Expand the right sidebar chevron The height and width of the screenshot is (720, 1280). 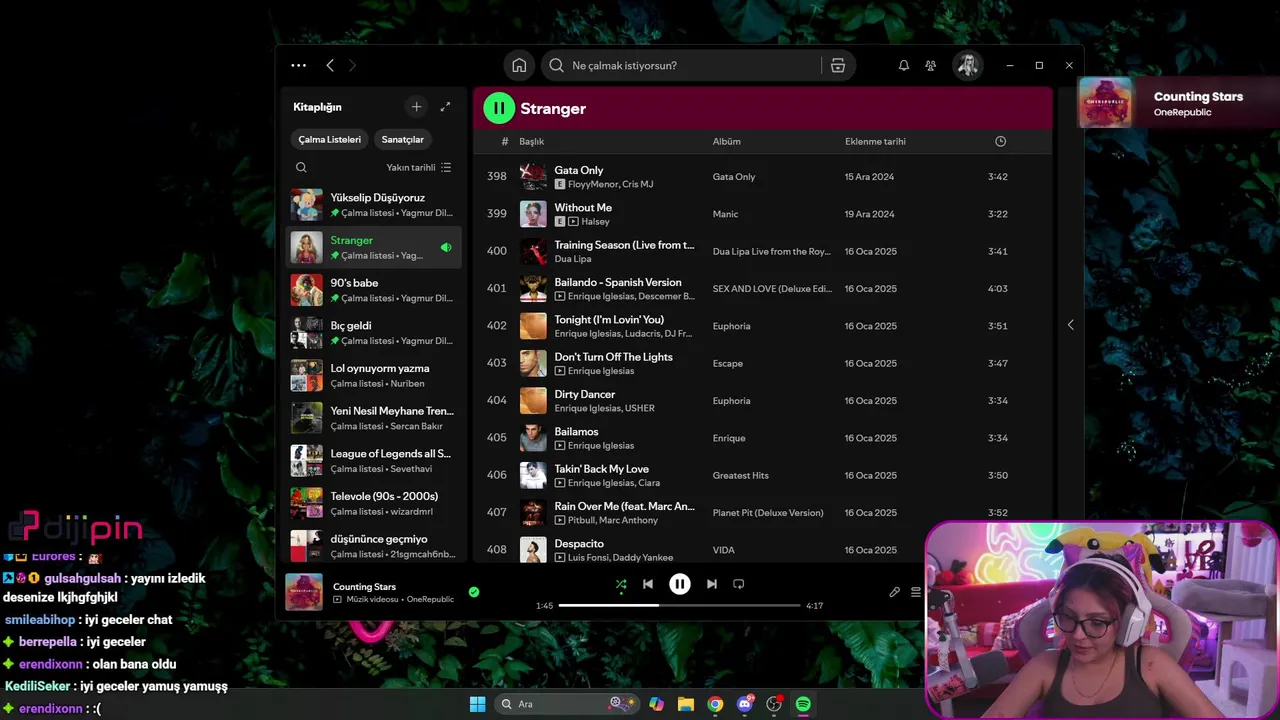tap(1070, 325)
